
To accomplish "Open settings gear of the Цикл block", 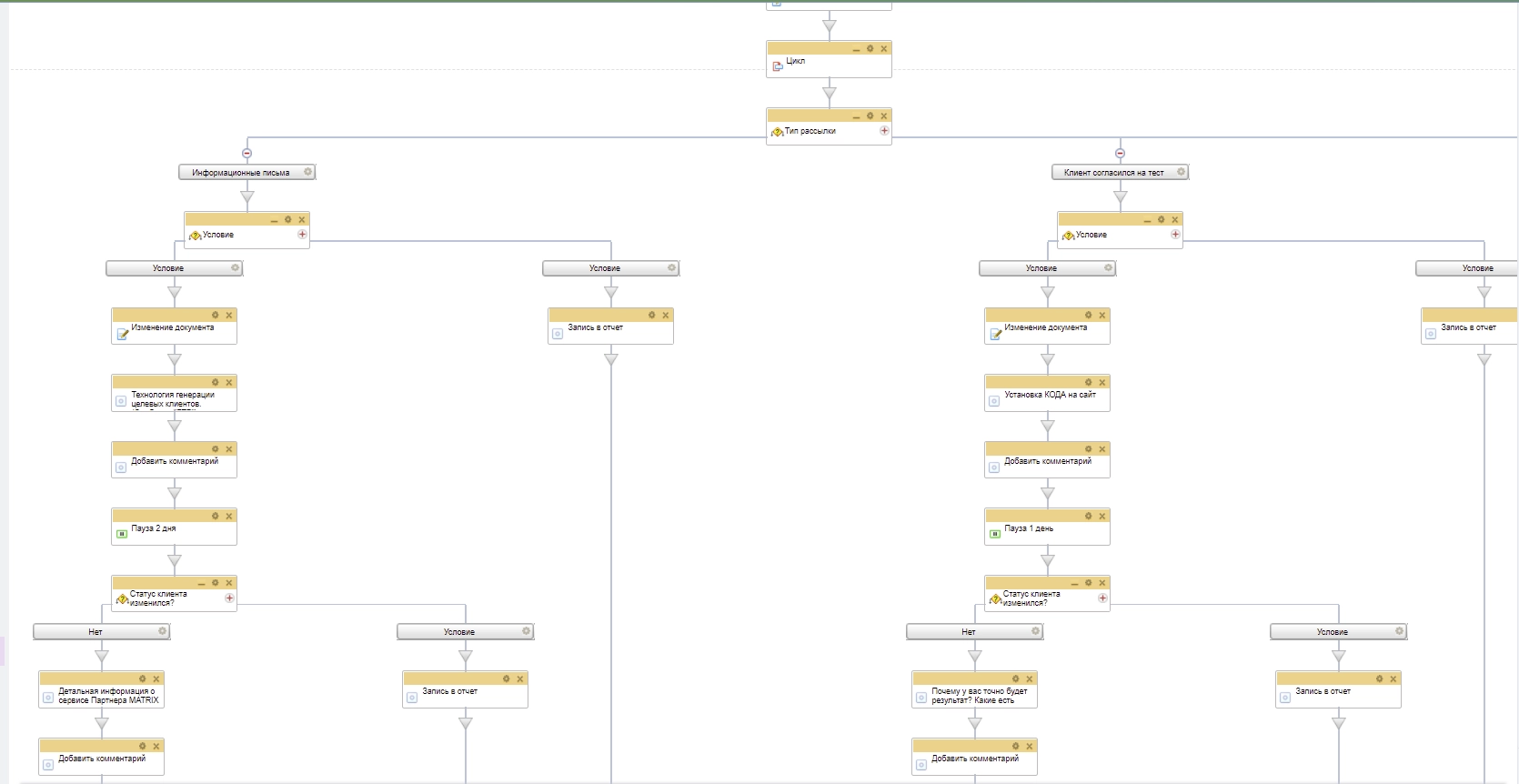I will (870, 49).
